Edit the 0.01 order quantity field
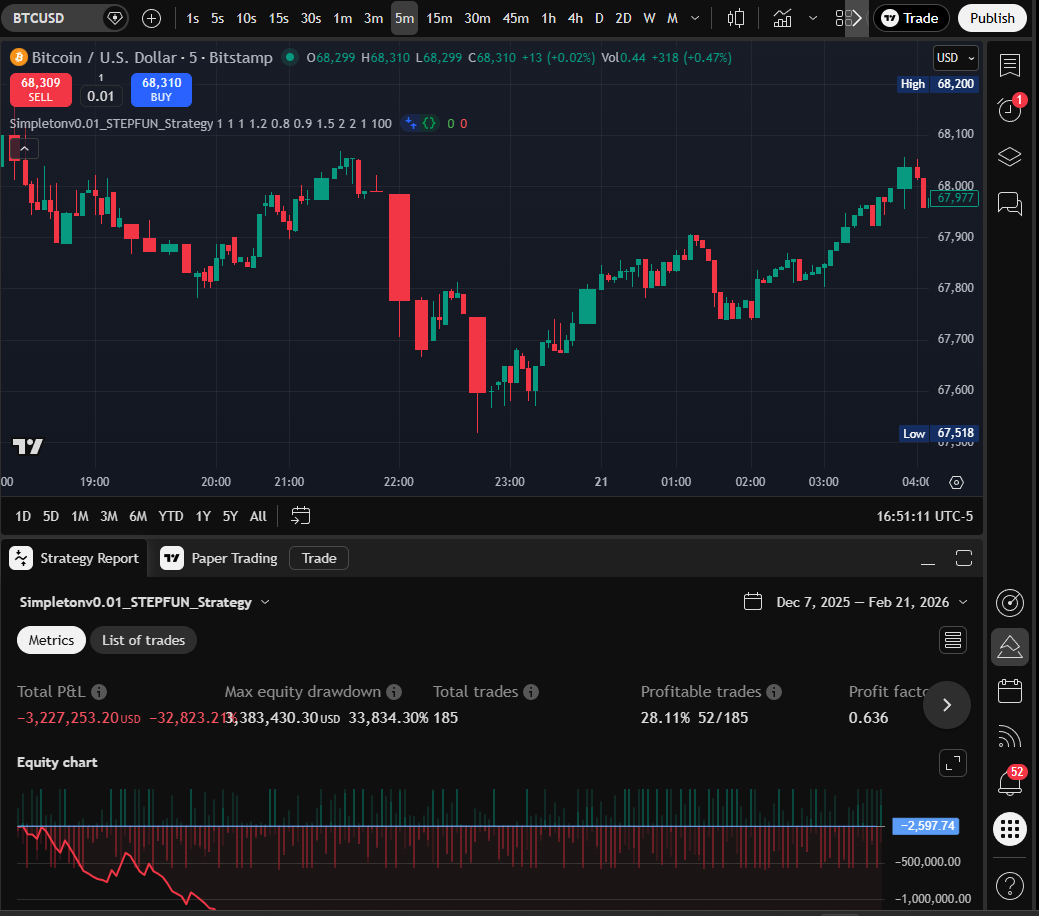This screenshot has width=1039, height=916. pyautogui.click(x=101, y=96)
